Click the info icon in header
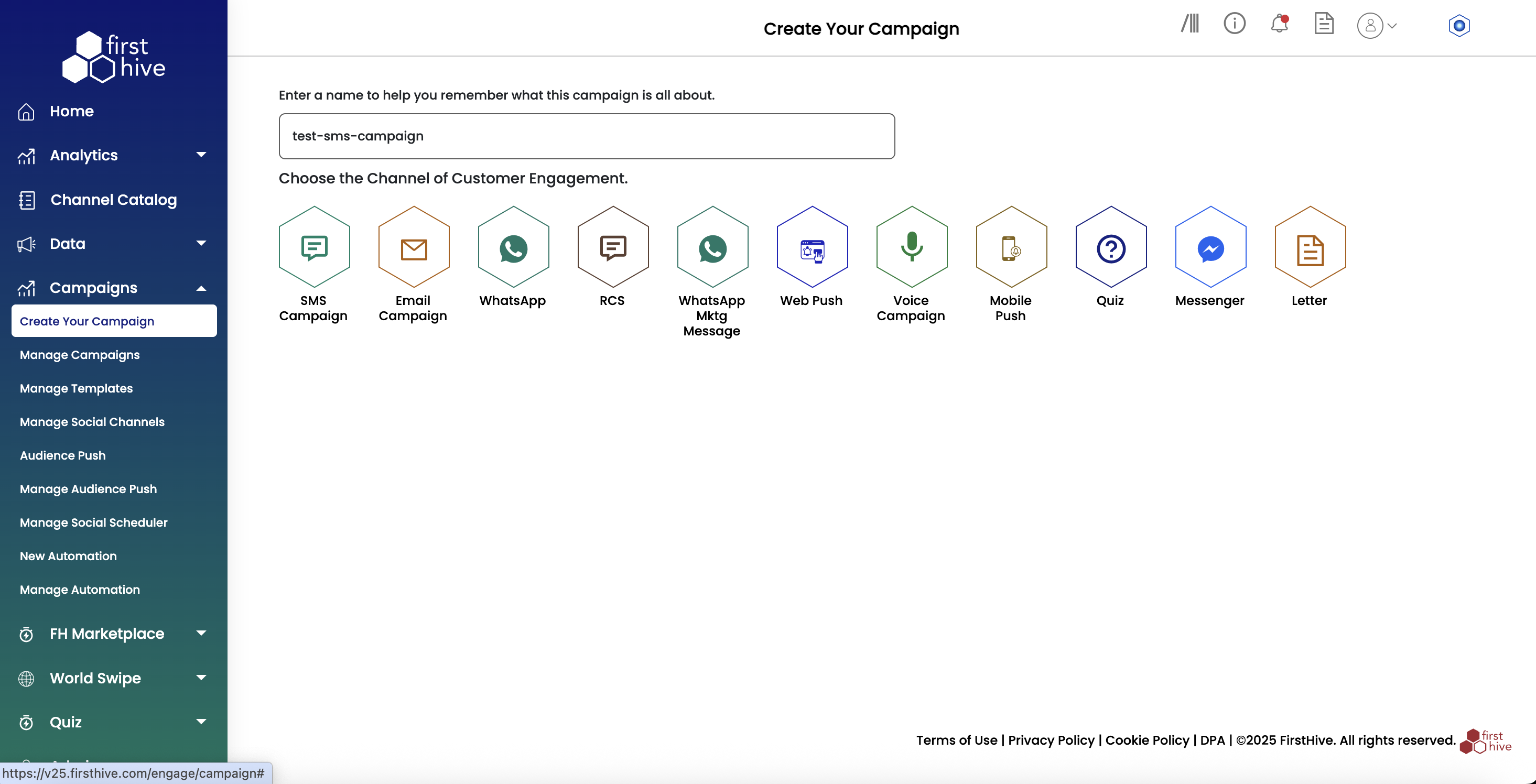The image size is (1536, 784). pyautogui.click(x=1234, y=24)
